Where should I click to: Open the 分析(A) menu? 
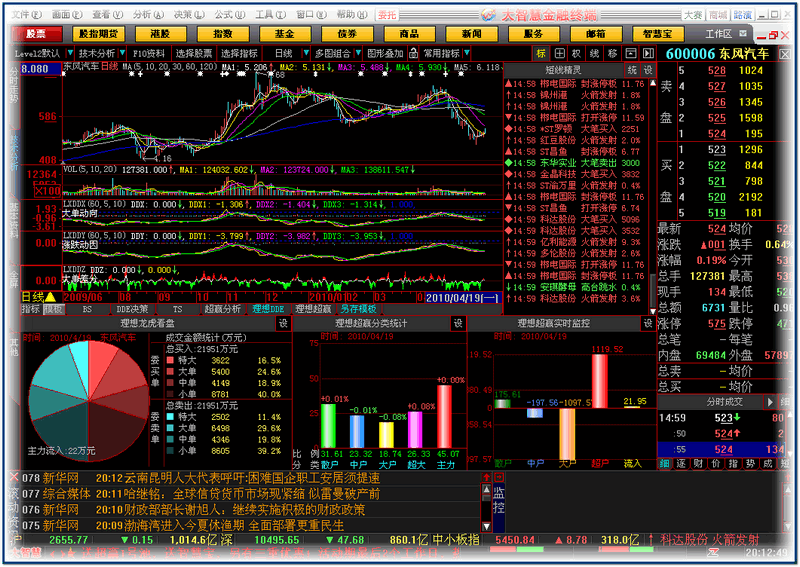tap(148, 15)
